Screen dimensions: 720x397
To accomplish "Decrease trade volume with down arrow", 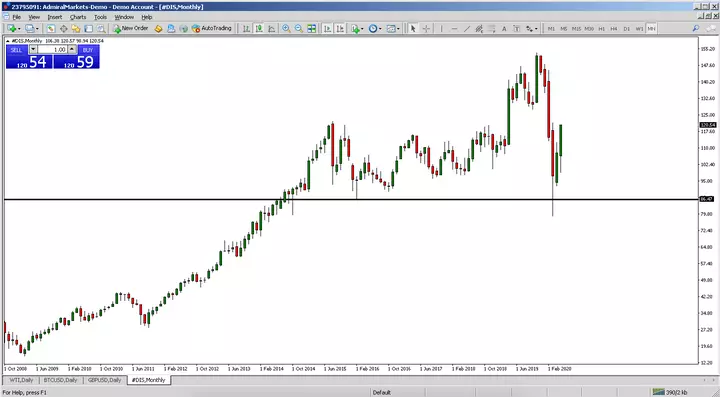I will click(33, 50).
